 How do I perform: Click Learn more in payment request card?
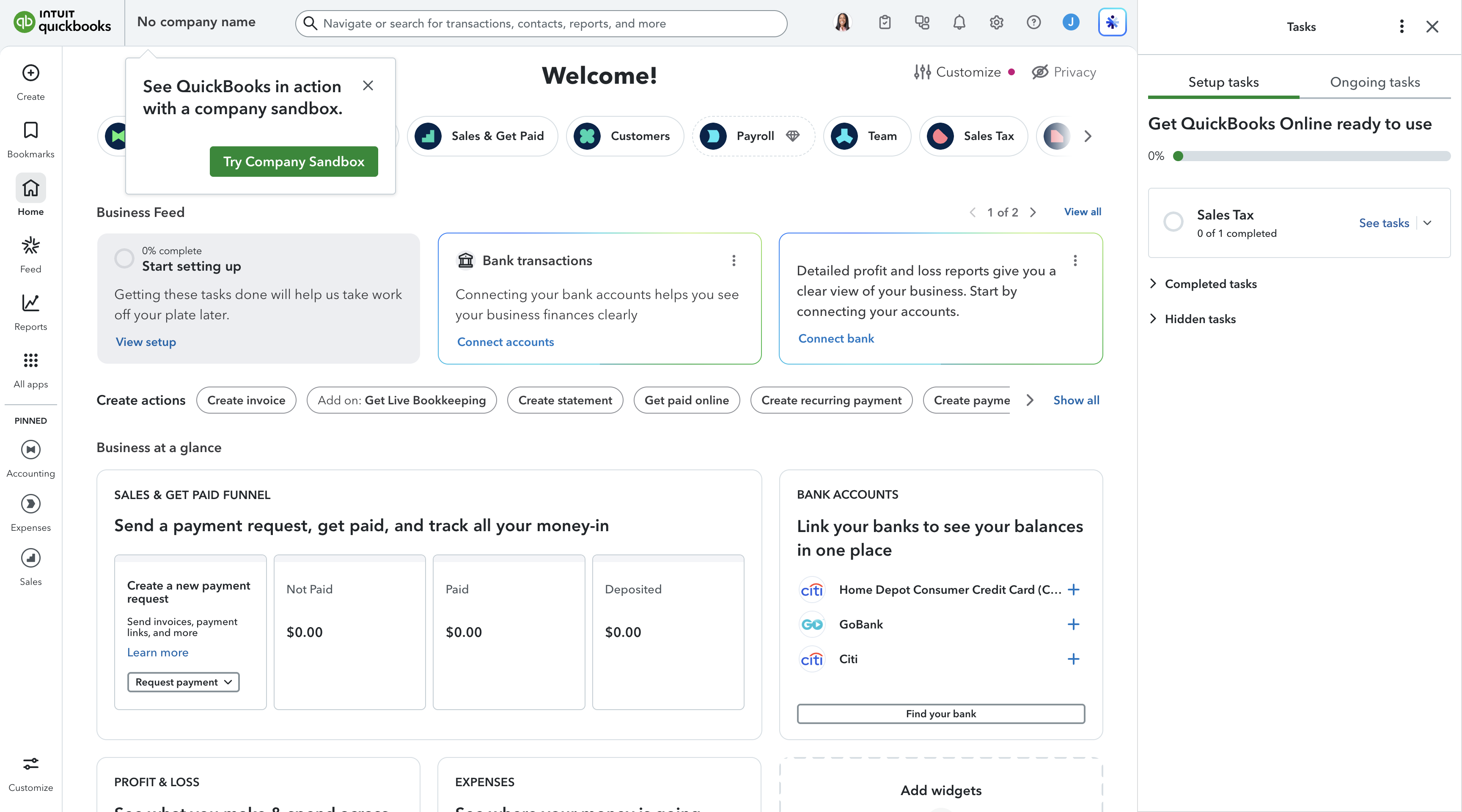[x=158, y=653]
